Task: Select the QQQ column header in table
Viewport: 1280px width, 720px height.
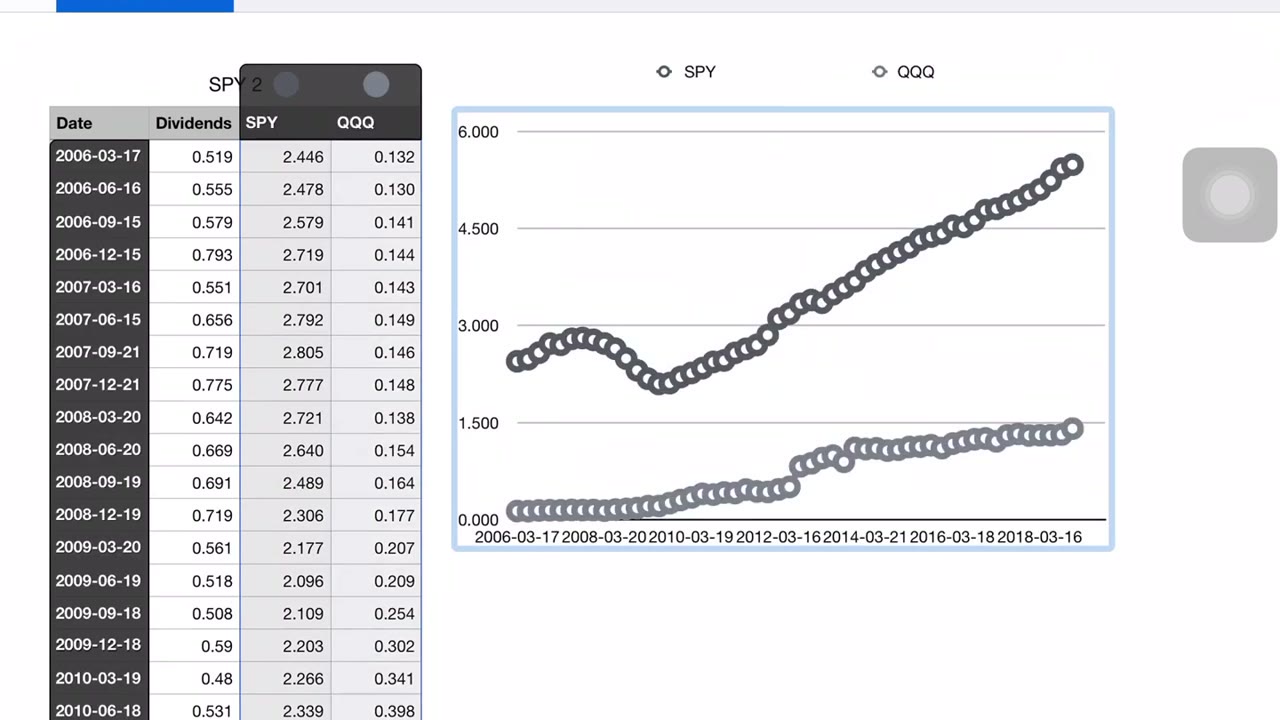Action: pos(376,123)
